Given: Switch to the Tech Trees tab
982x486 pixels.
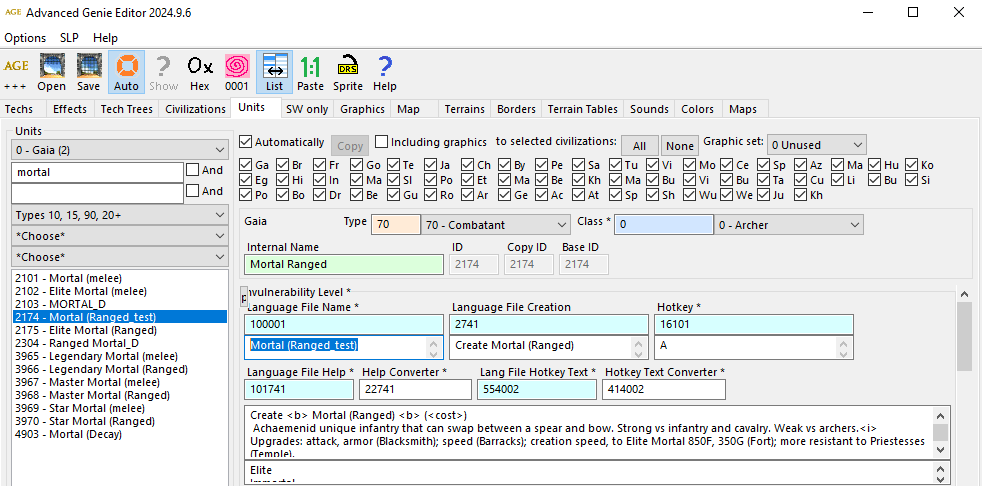Looking at the screenshot, I should [x=127, y=109].
